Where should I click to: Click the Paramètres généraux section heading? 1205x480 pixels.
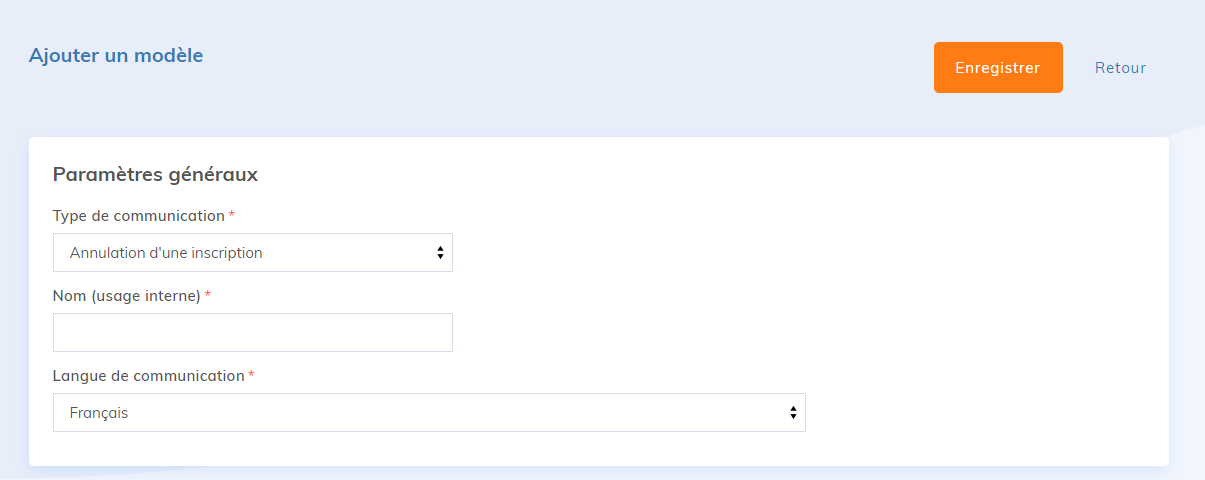pos(155,175)
